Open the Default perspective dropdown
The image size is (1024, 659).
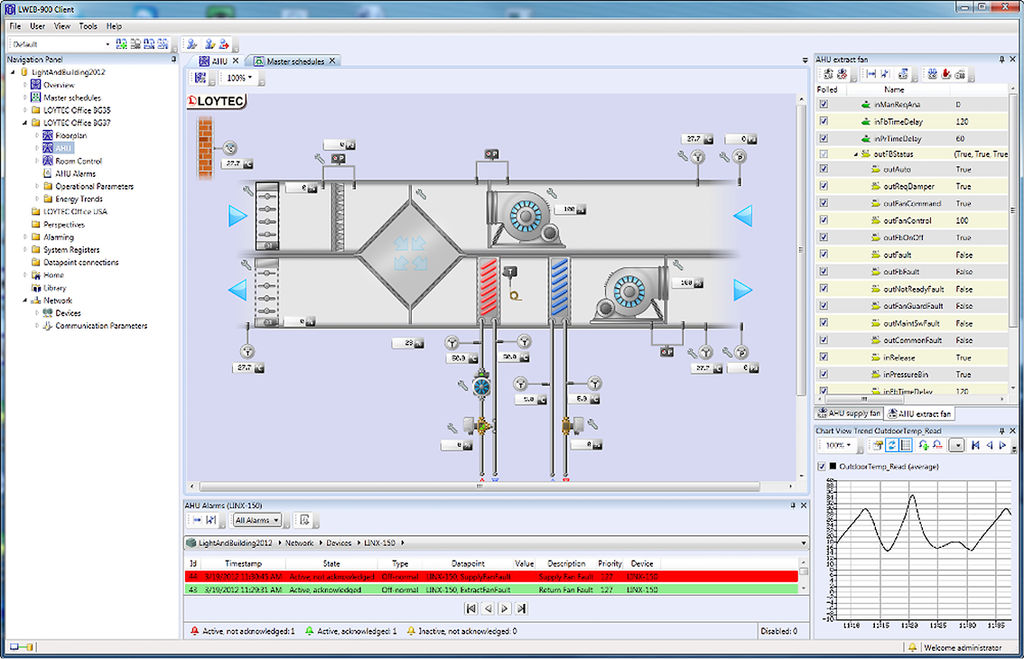click(x=108, y=44)
